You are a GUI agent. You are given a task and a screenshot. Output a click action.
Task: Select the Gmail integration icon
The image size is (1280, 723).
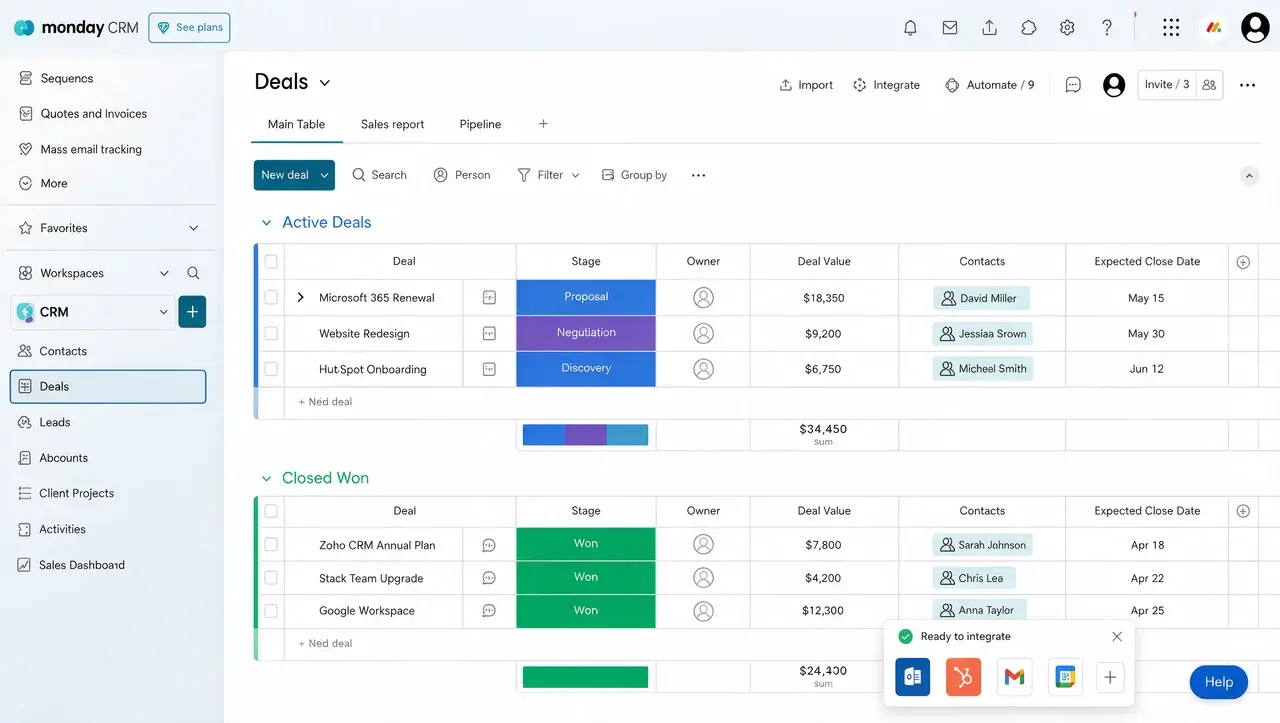coord(1014,677)
